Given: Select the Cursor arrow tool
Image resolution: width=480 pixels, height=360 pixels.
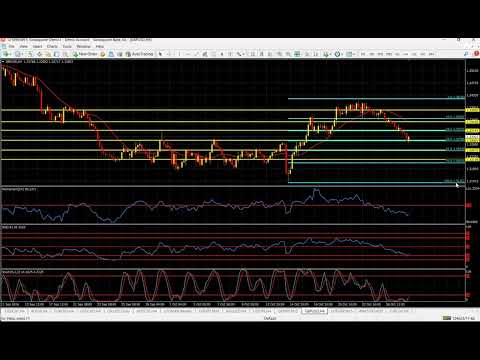Looking at the screenshot, I should coord(160,54).
